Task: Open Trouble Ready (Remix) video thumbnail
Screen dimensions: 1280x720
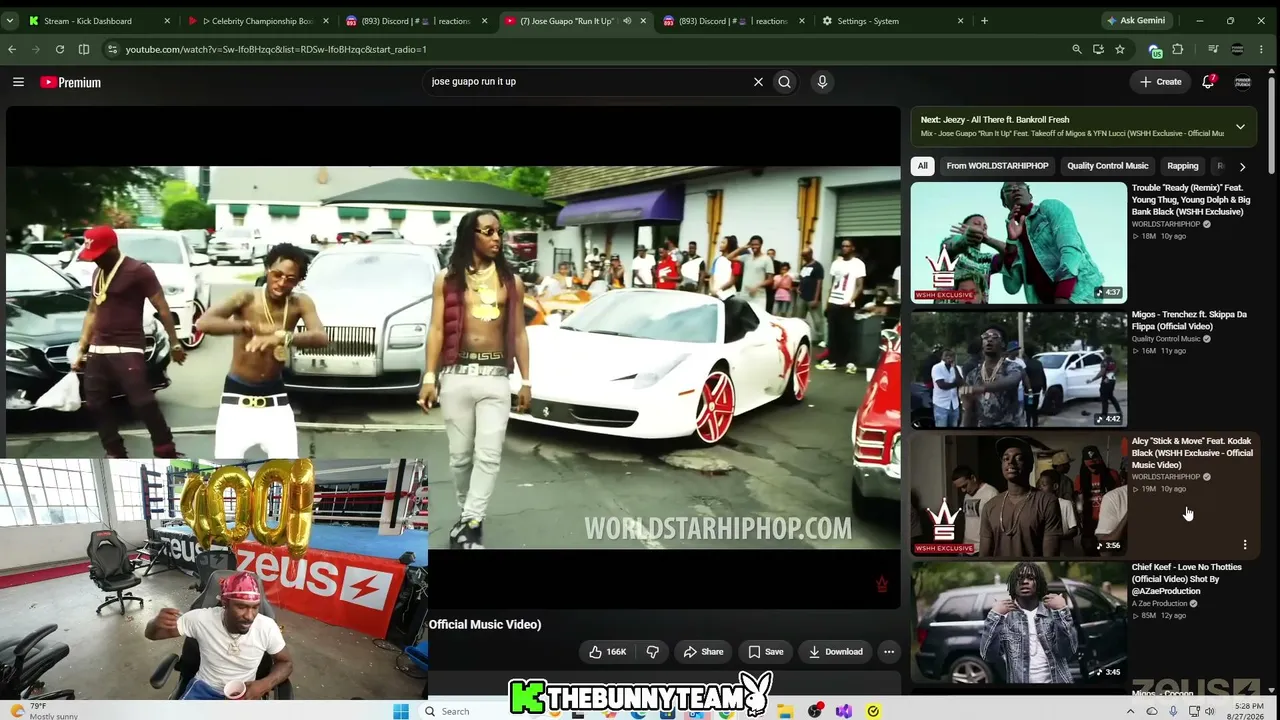Action: pyautogui.click(x=1019, y=242)
